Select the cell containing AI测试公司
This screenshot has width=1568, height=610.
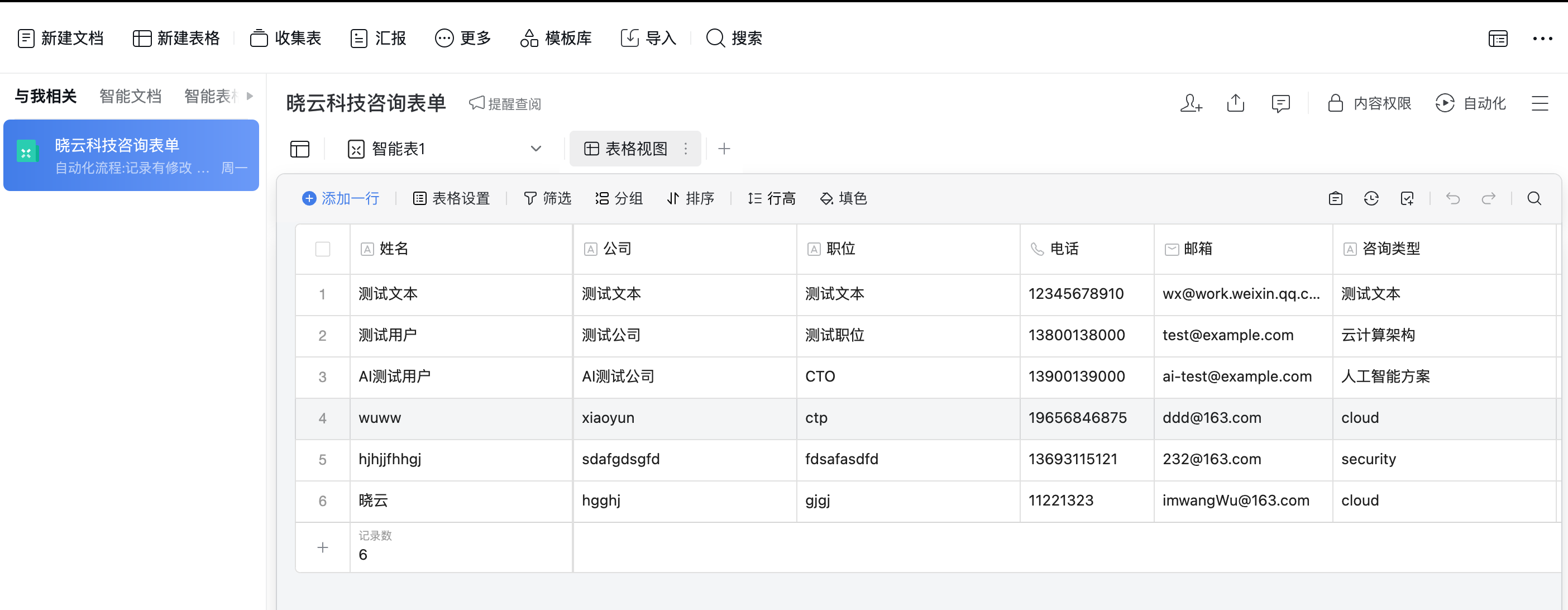[685, 377]
